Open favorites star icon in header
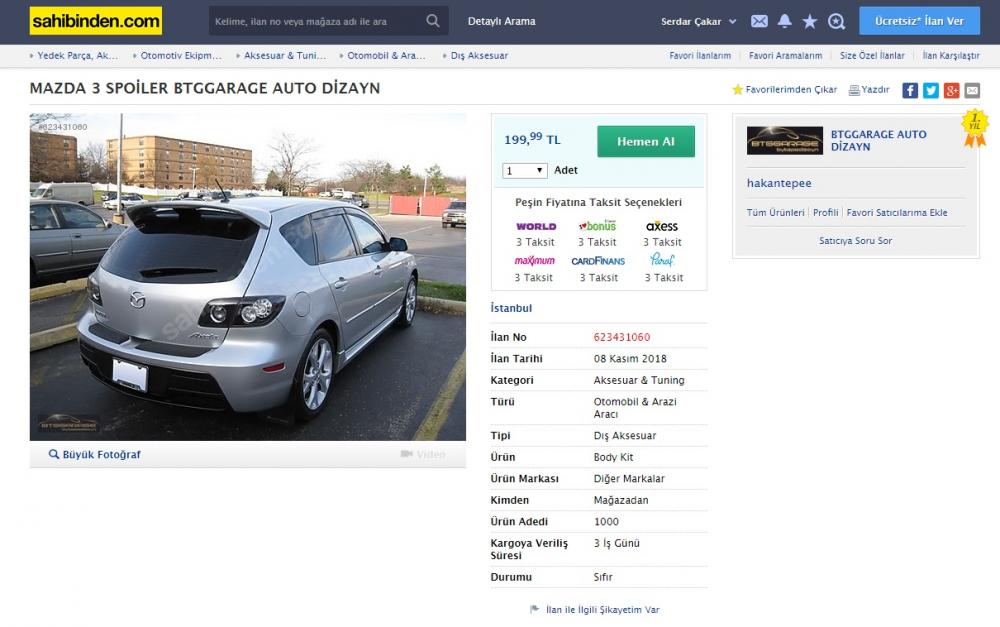Image resolution: width=1000 pixels, height=627 pixels. pos(810,21)
